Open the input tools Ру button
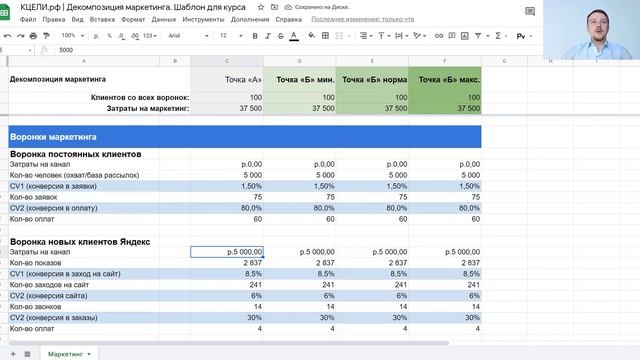The width and height of the screenshot is (640, 360). click(x=521, y=36)
